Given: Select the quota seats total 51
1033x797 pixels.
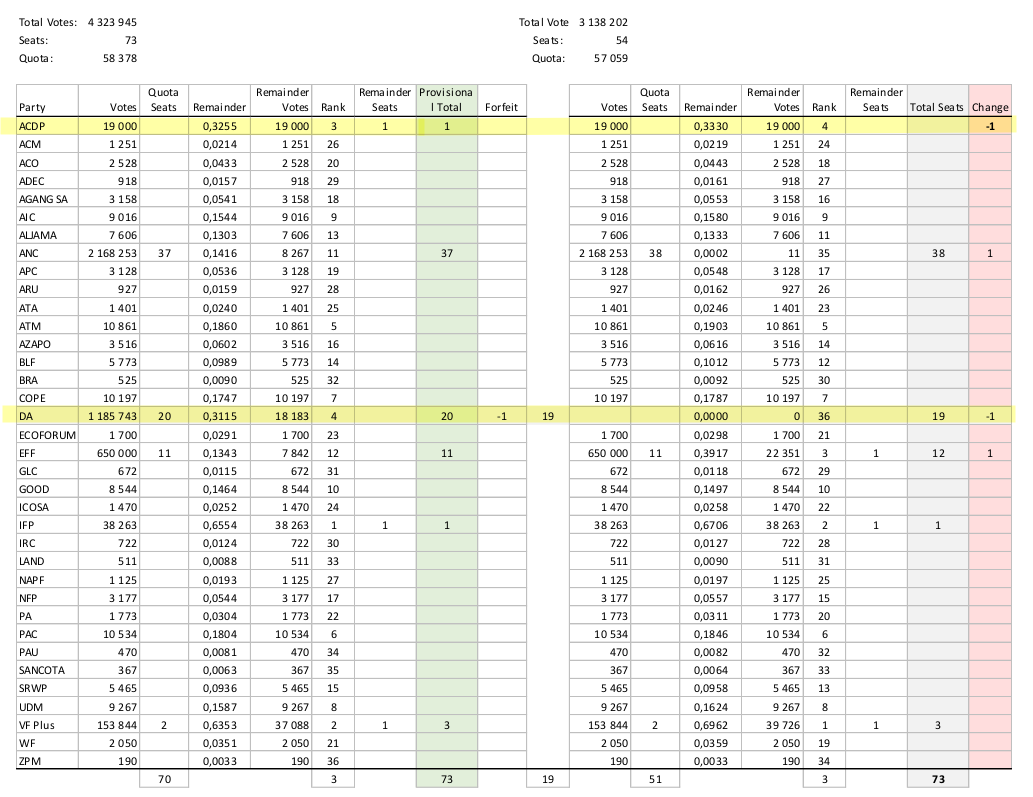Looking at the screenshot, I should pyautogui.click(x=655, y=779).
